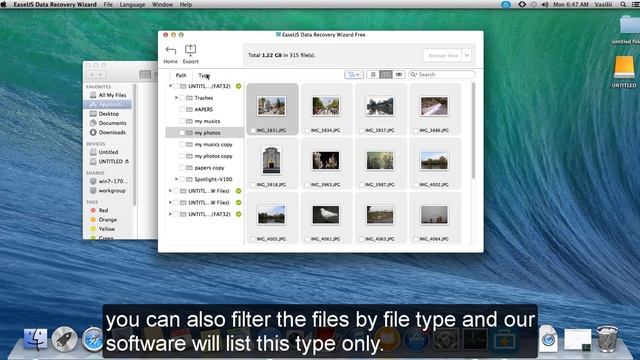Open the UNTITLED drive on the desktop
Viewport: 640px width, 360px height.
[x=624, y=68]
